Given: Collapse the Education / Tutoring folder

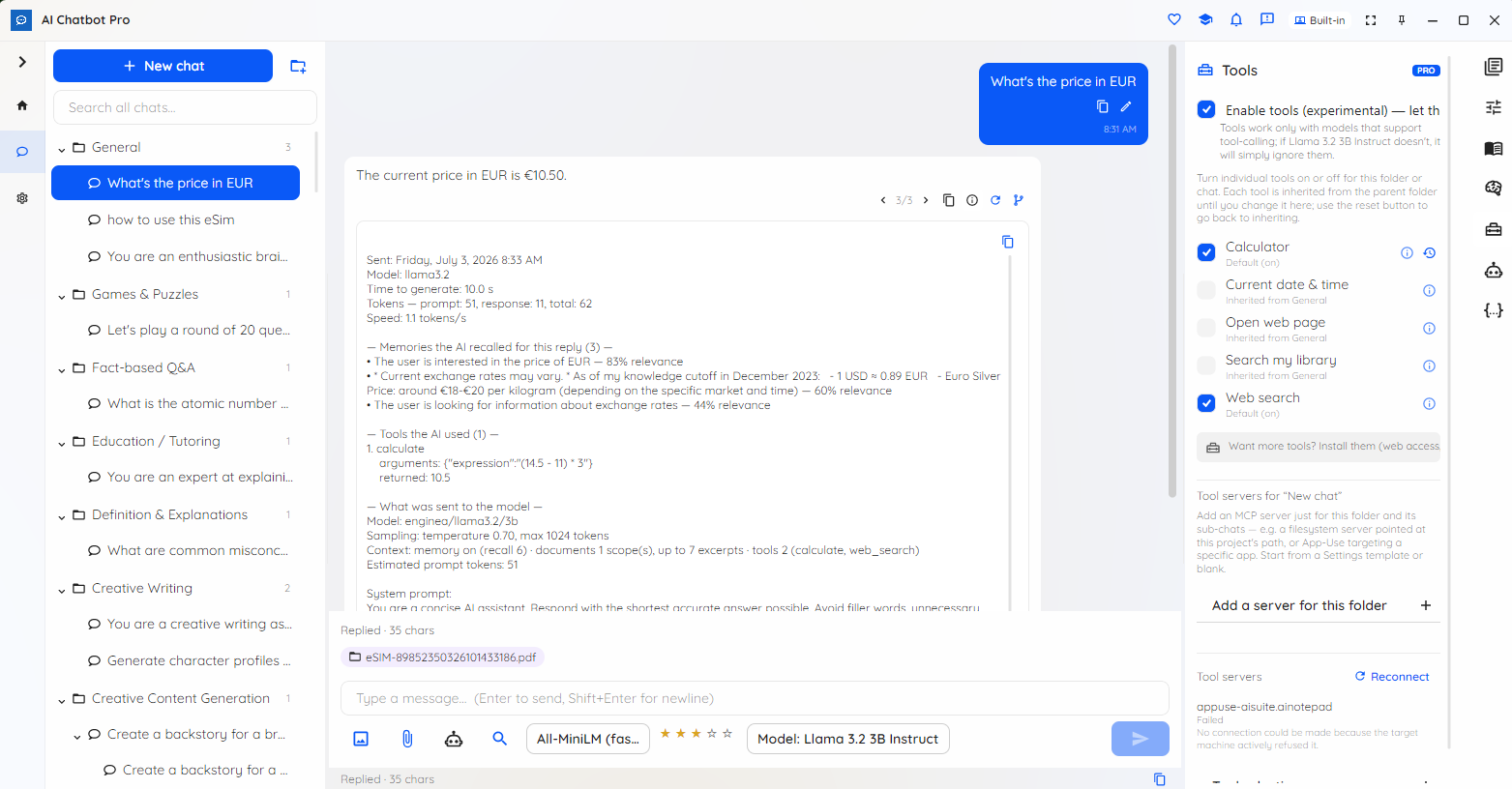Looking at the screenshot, I should point(62,442).
